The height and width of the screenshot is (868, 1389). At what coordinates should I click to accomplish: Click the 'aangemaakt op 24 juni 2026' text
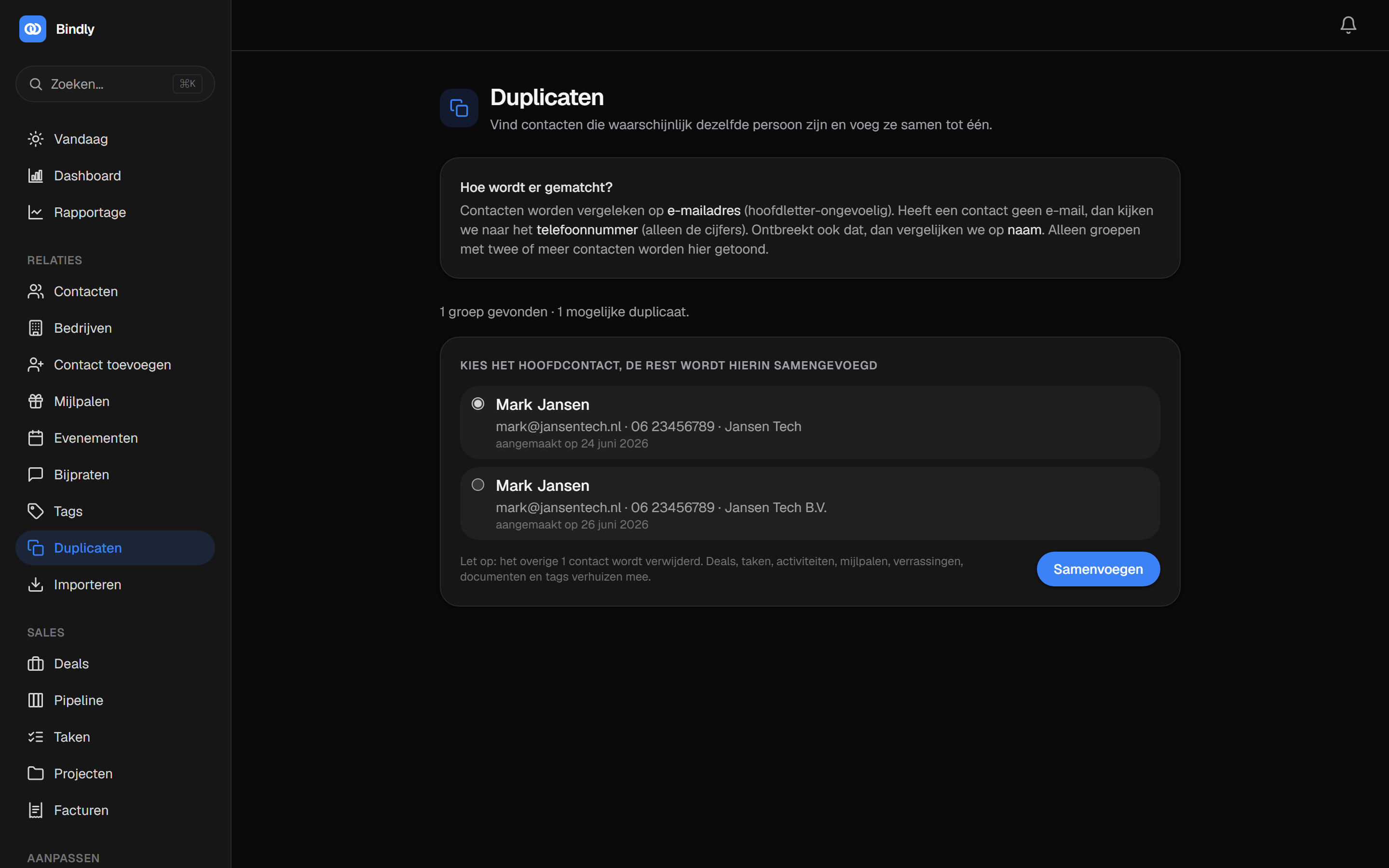click(572, 444)
